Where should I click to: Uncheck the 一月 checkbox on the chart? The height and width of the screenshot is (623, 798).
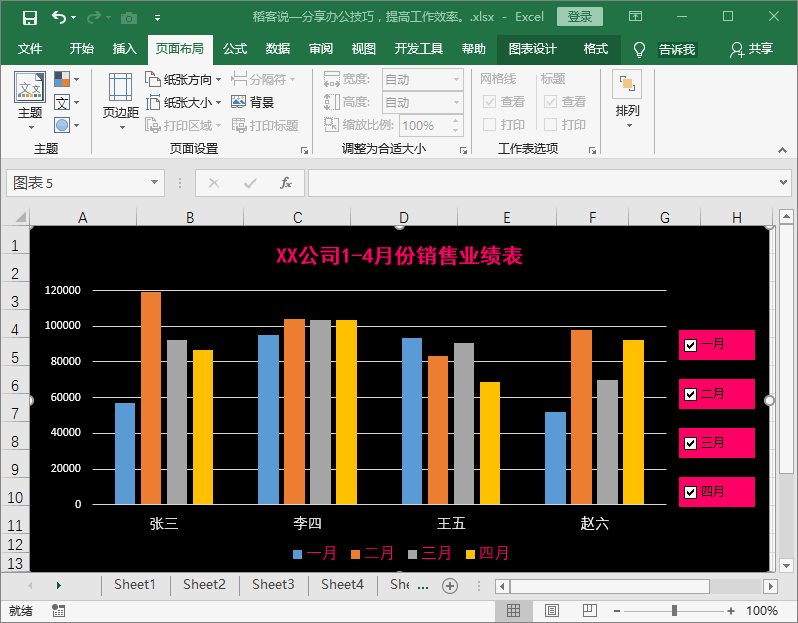(x=691, y=346)
